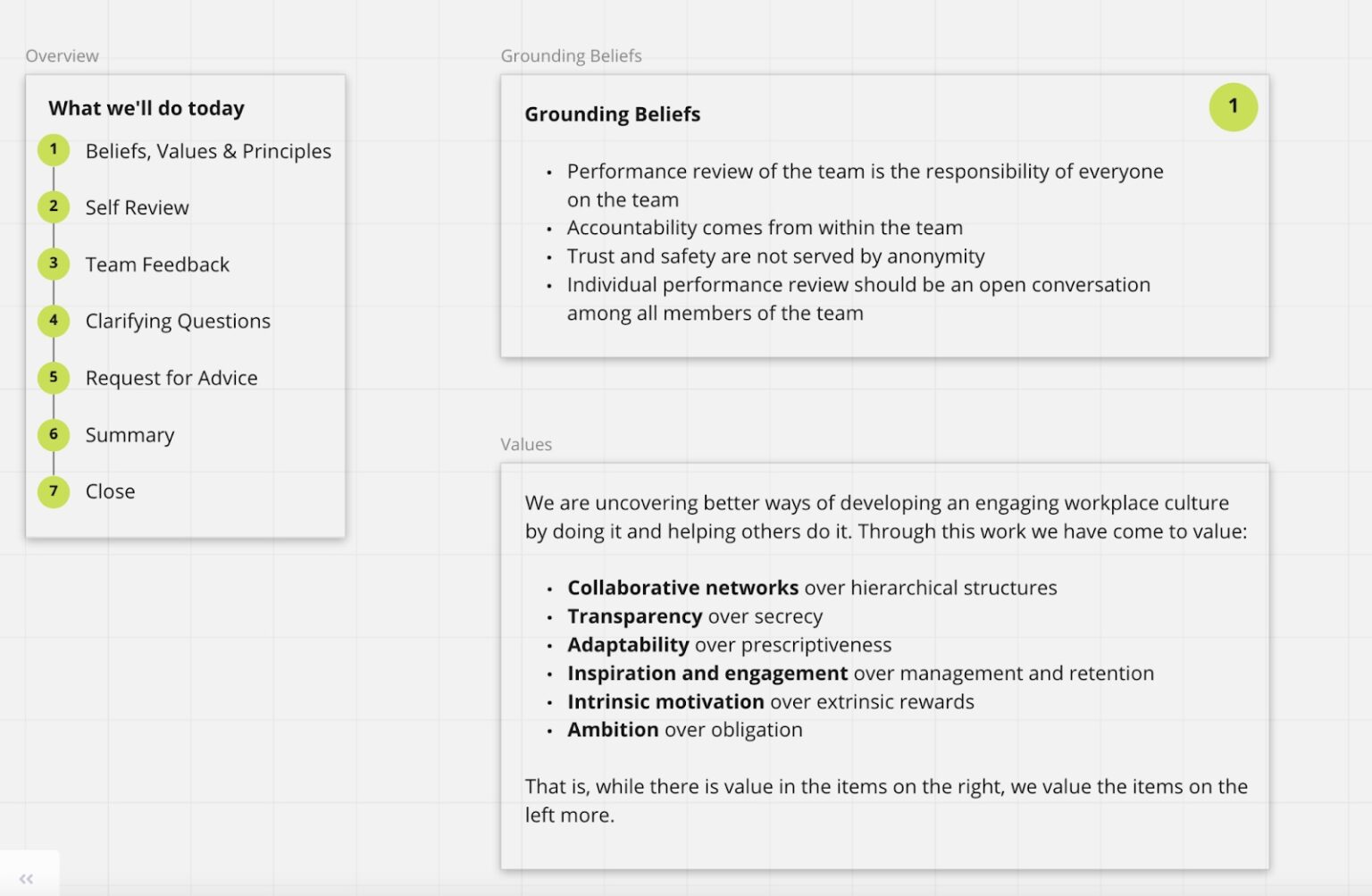Click the green step 5 circle beside Request for Advice
This screenshot has width=1372, height=896.
click(54, 377)
